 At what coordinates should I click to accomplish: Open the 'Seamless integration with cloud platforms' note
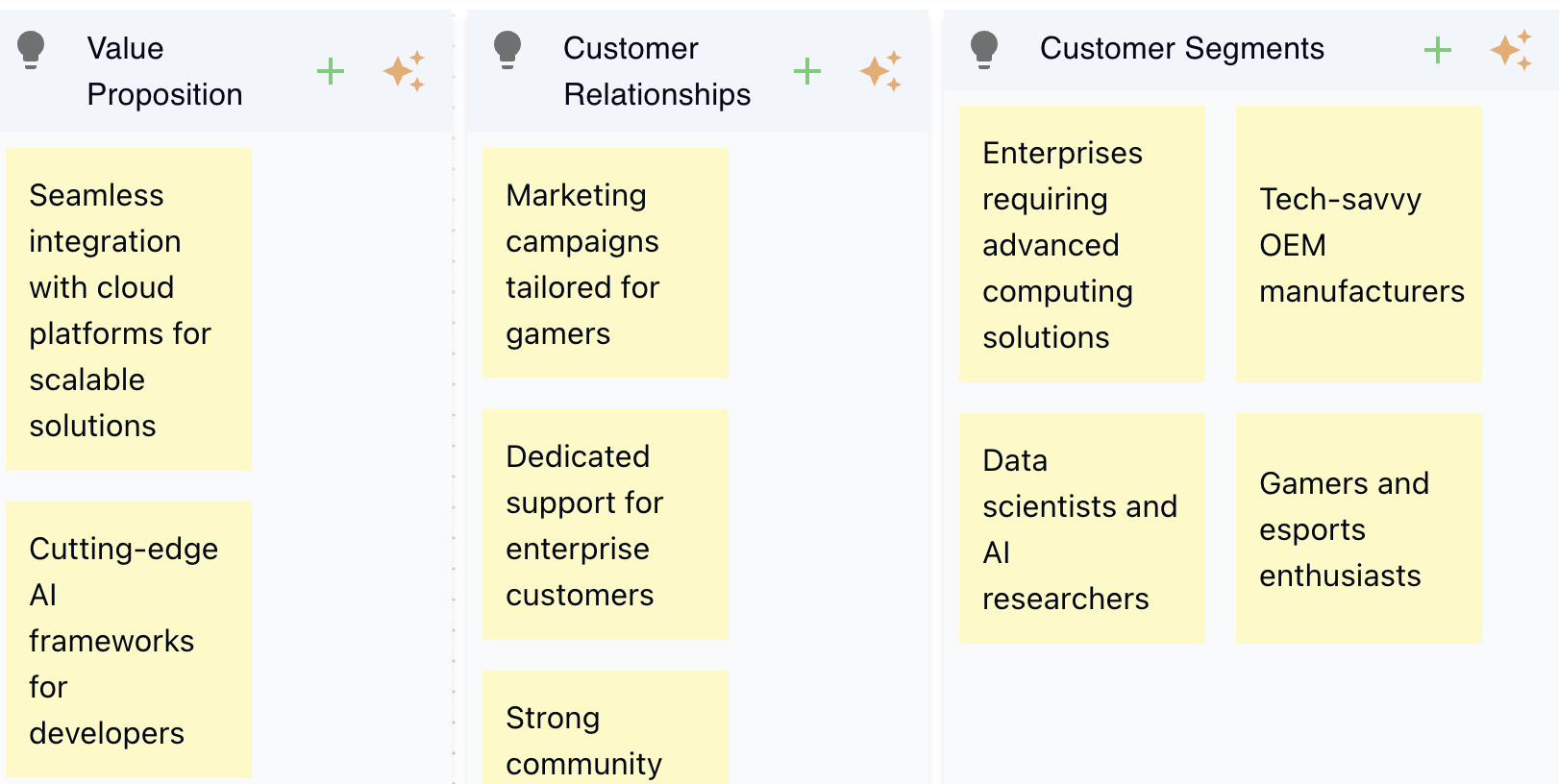pos(128,309)
